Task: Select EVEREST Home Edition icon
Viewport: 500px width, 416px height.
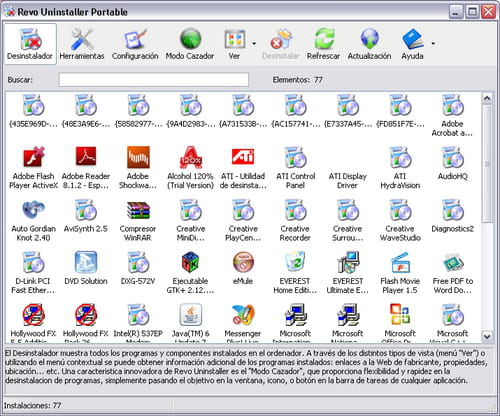Action: tap(295, 262)
